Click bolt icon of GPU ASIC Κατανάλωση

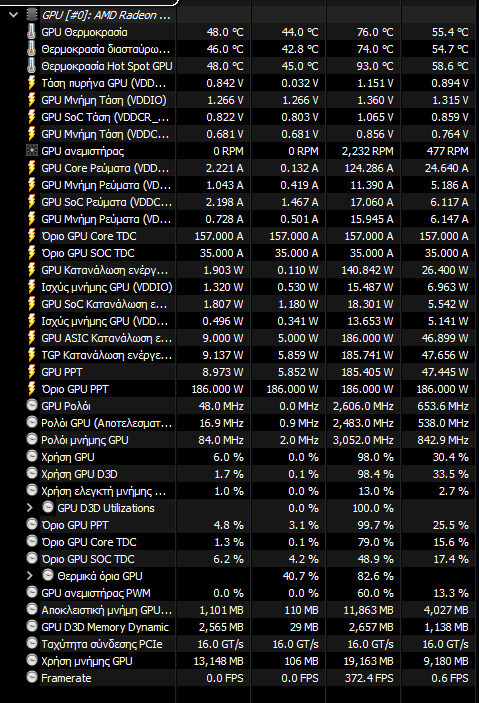click(x=31, y=338)
